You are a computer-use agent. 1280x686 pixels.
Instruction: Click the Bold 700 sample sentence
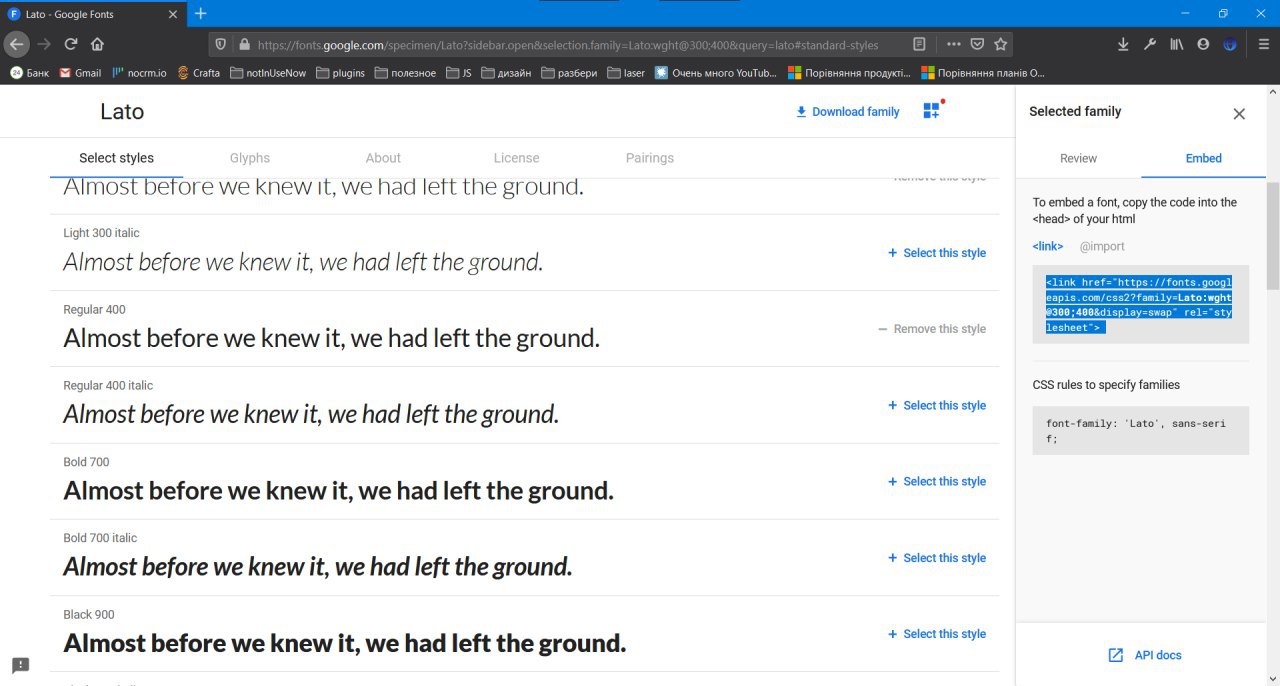click(x=338, y=490)
